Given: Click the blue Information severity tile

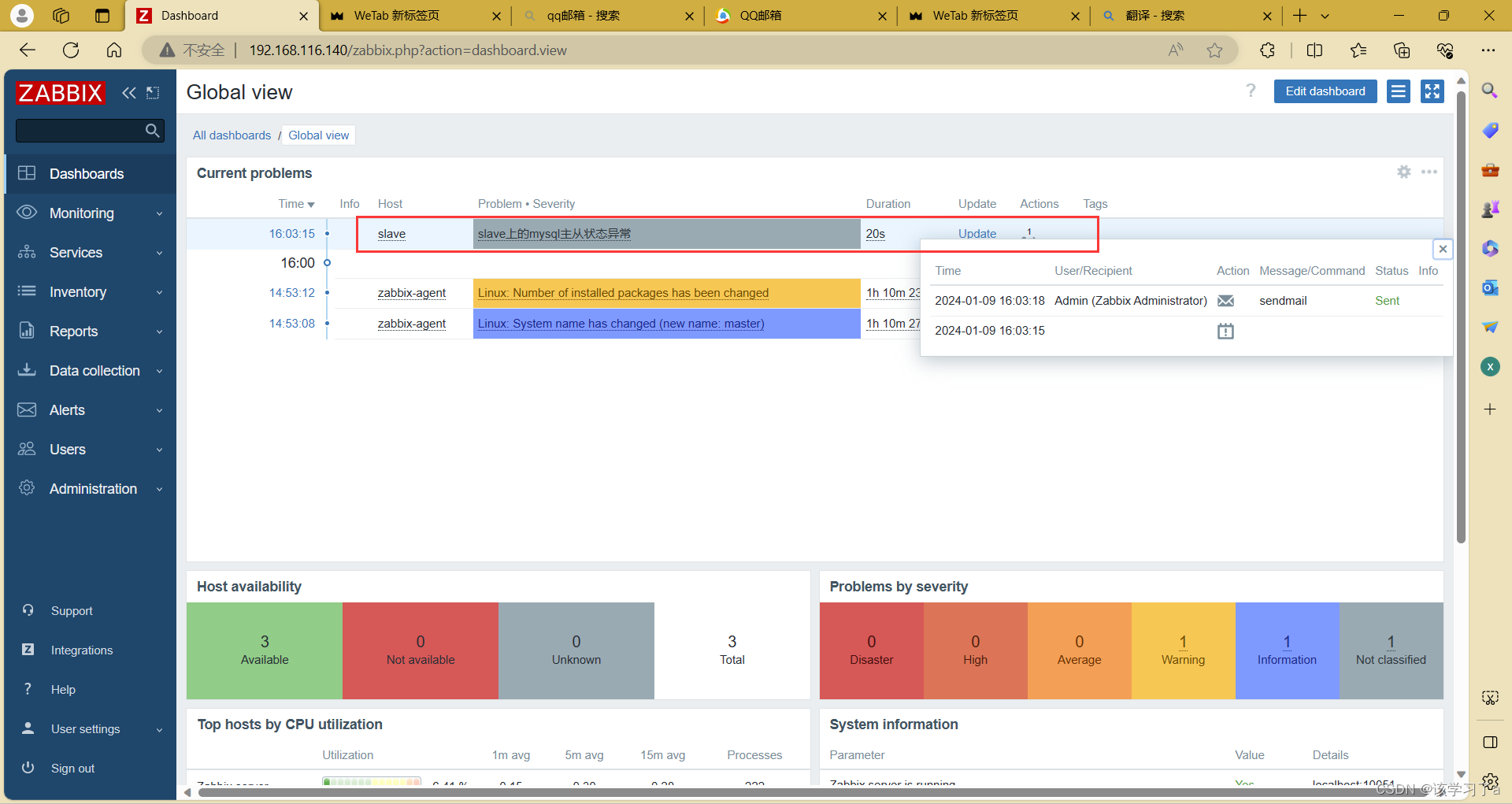Looking at the screenshot, I should (1287, 650).
